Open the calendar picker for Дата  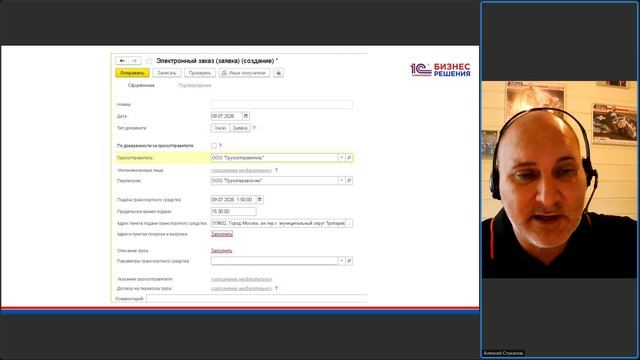pyautogui.click(x=246, y=116)
